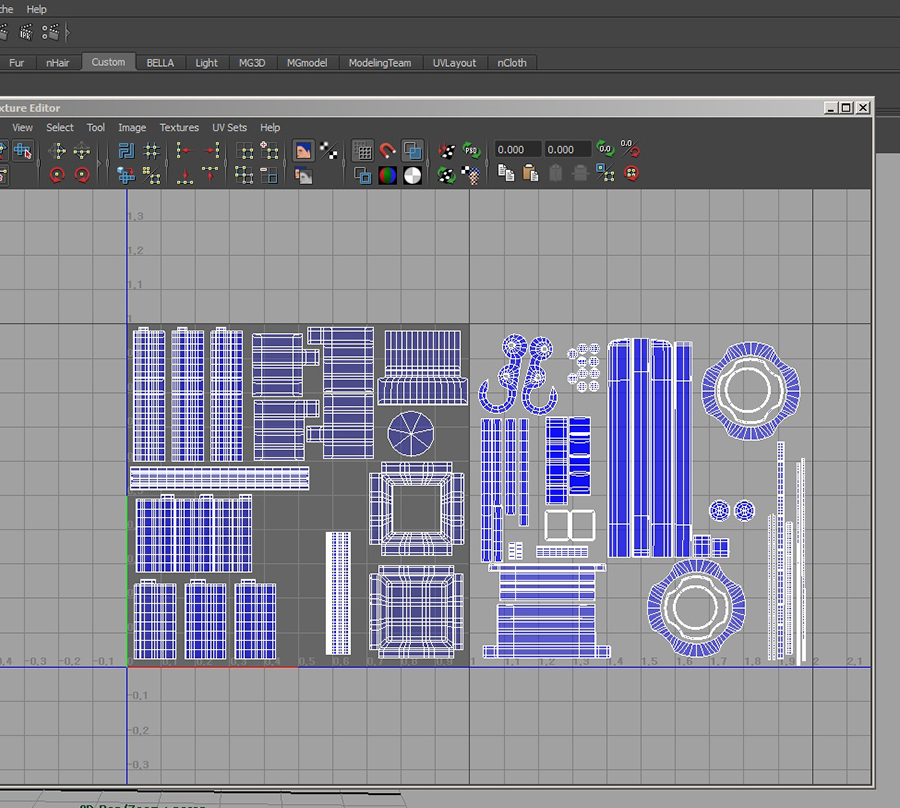Click the PSD network update icon
This screenshot has width=900, height=808.
click(x=472, y=151)
